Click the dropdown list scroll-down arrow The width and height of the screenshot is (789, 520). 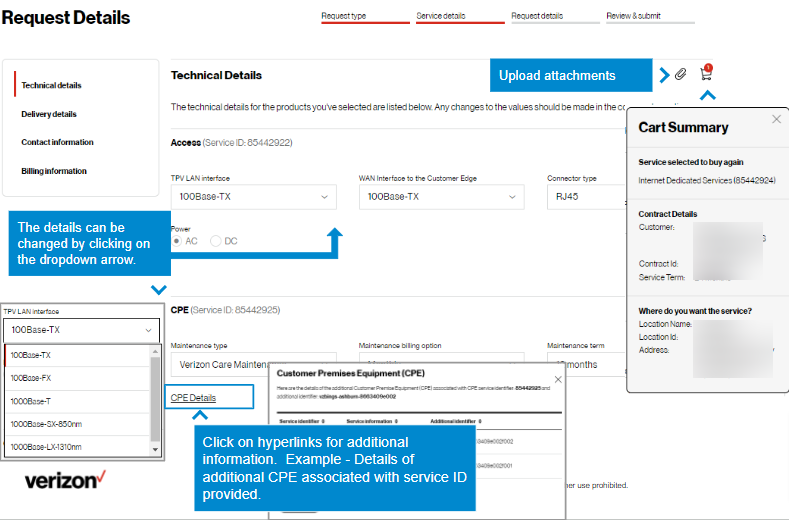pyautogui.click(x=155, y=450)
